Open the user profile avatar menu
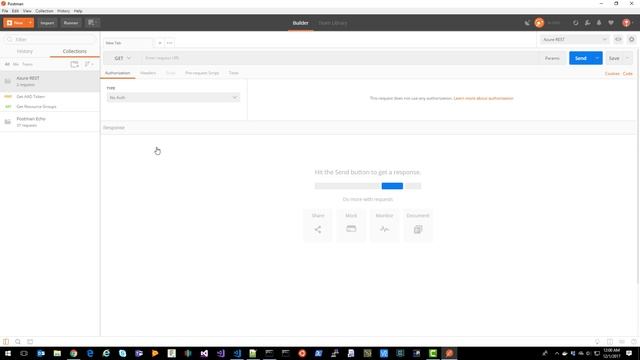This screenshot has width=640, height=360. coord(626,23)
